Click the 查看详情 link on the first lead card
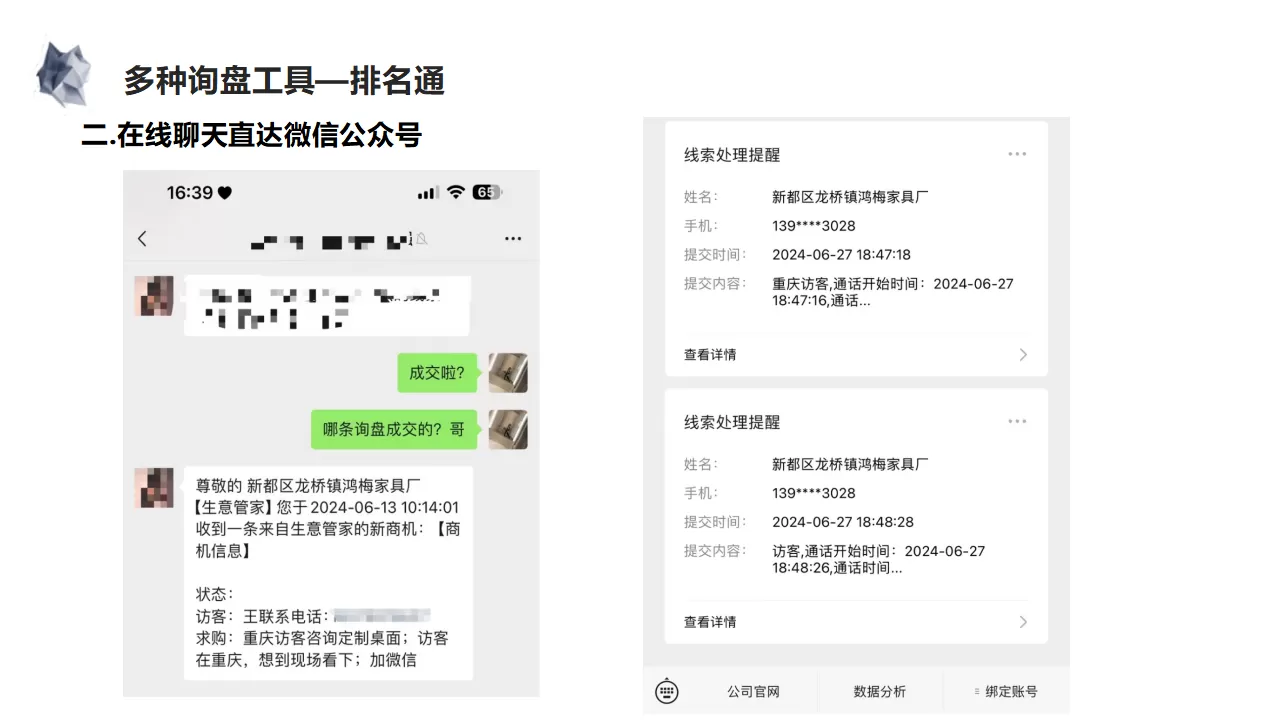The image size is (1280, 720). tap(710, 354)
